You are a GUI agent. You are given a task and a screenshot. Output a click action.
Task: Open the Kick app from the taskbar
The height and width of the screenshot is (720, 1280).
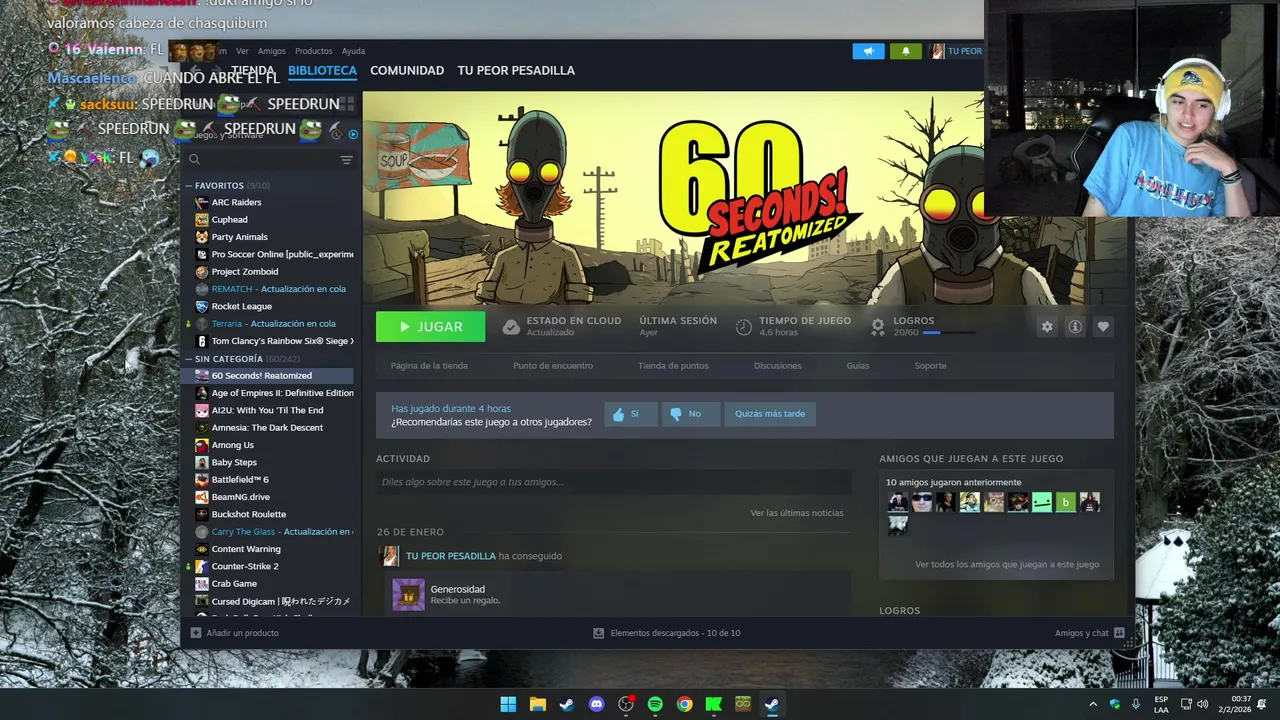pos(714,704)
